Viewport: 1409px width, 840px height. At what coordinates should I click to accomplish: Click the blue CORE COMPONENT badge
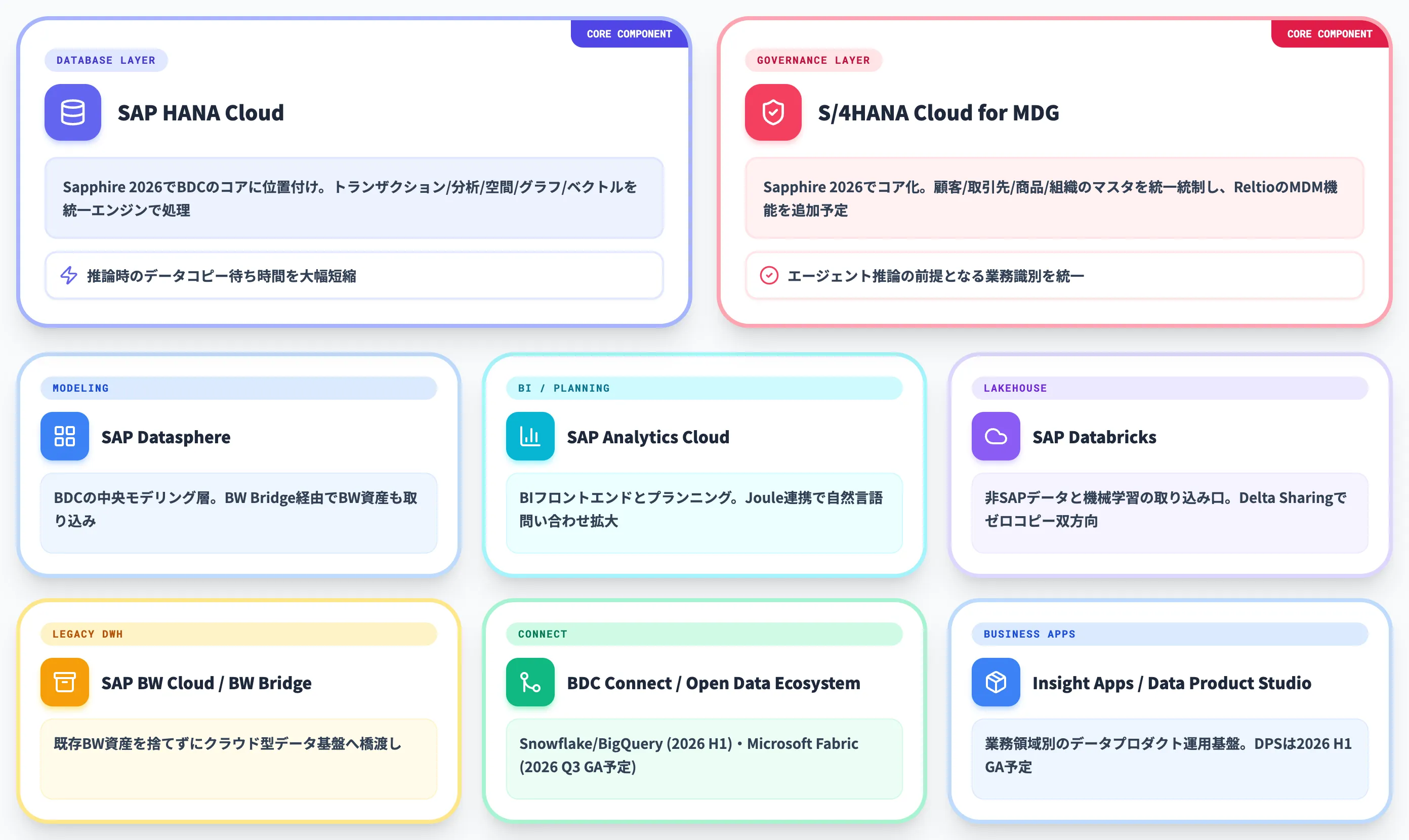click(629, 34)
